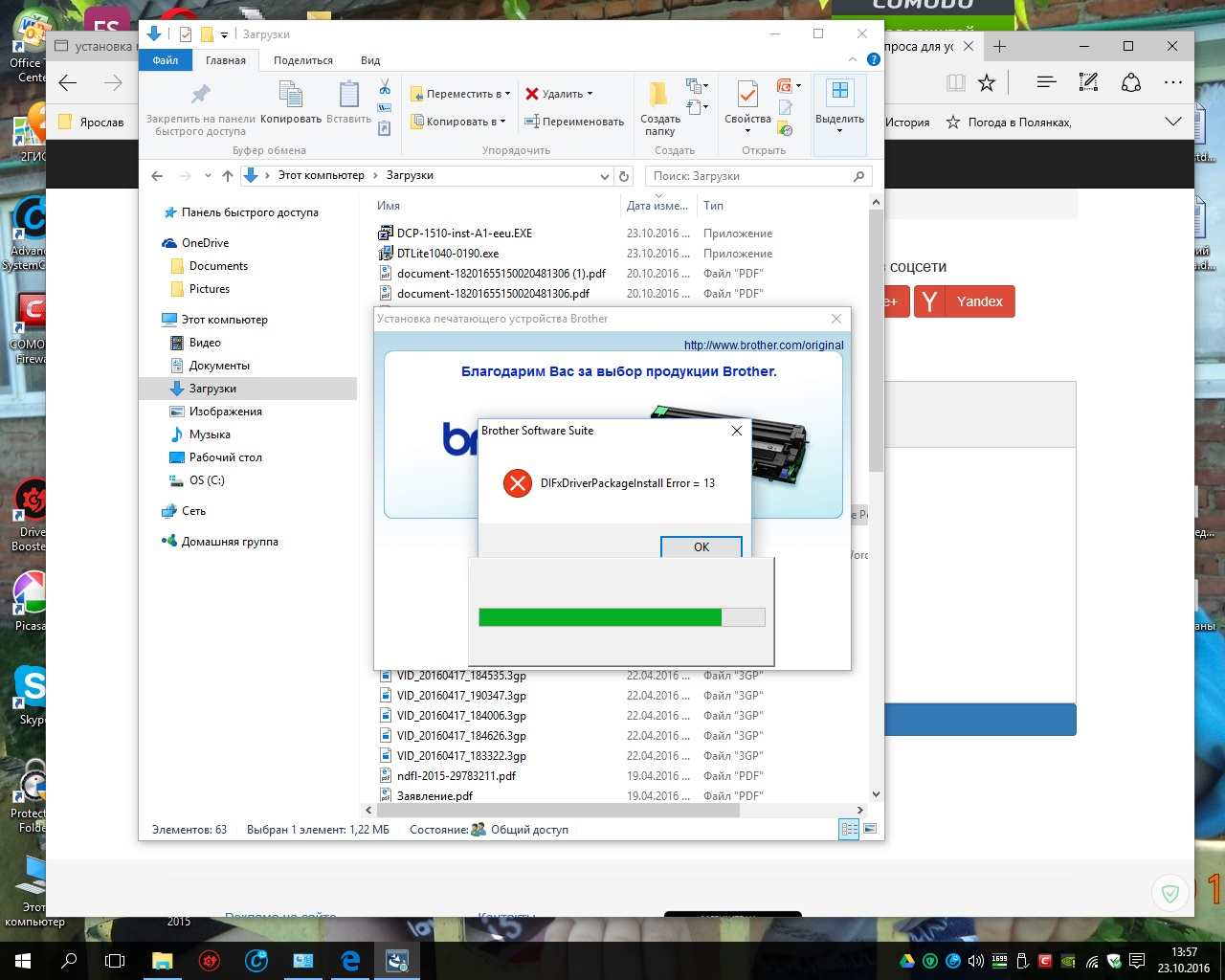Sort by the Имя column header
1225x980 pixels.
coord(389,206)
